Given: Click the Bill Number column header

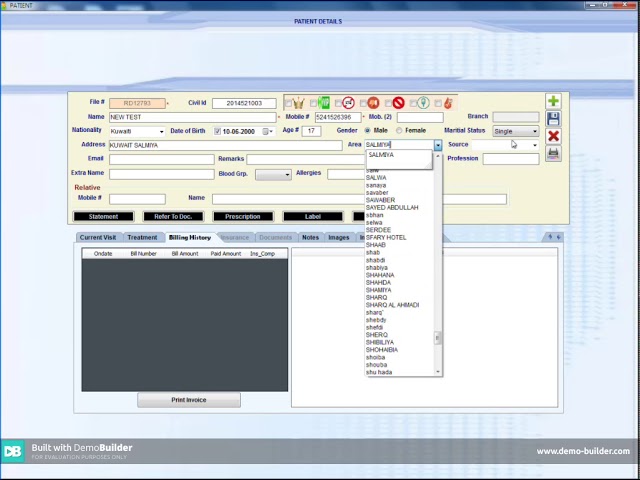Looking at the screenshot, I should click(144, 253).
